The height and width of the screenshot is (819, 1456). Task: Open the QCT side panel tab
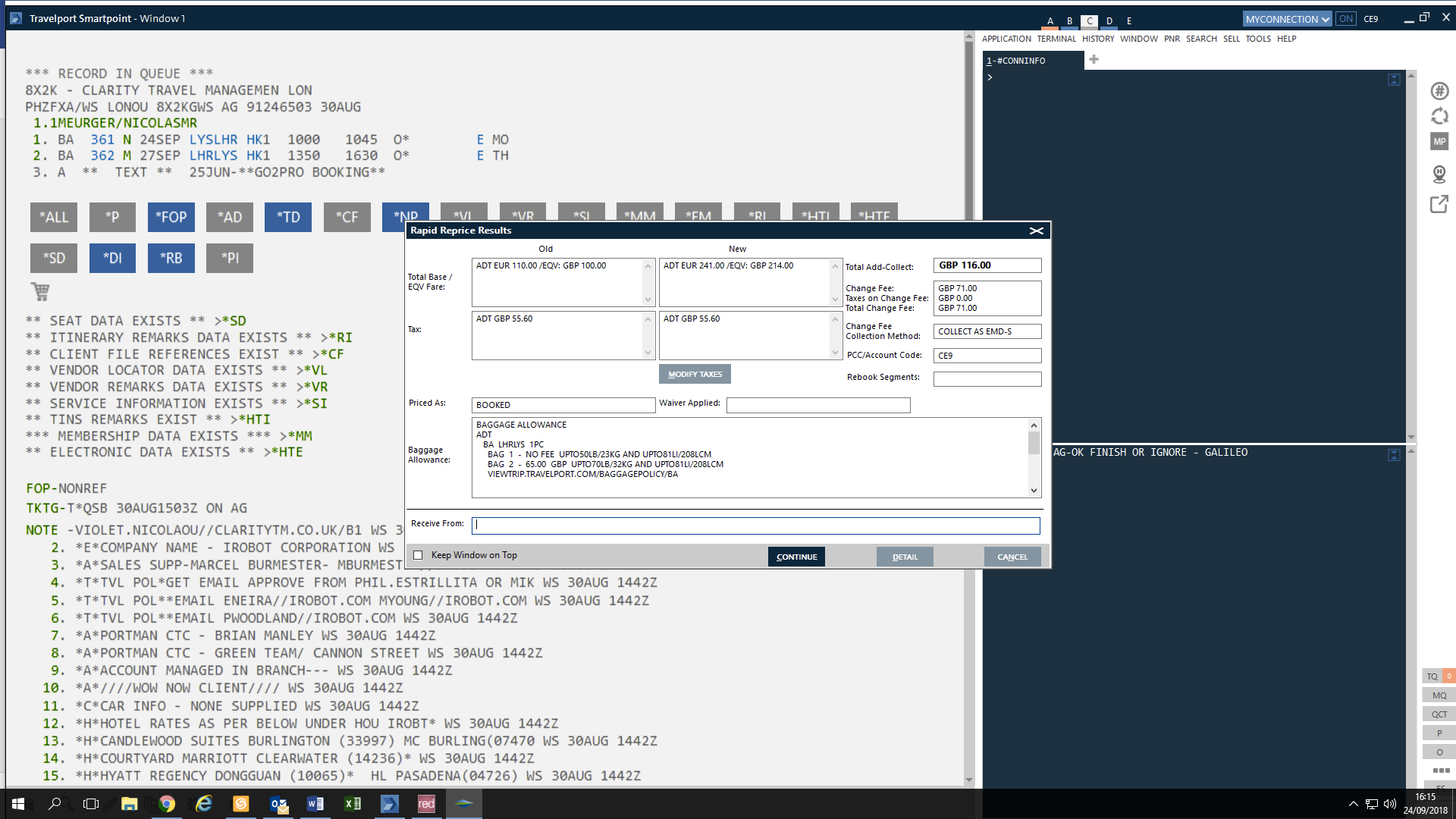pos(1439,714)
